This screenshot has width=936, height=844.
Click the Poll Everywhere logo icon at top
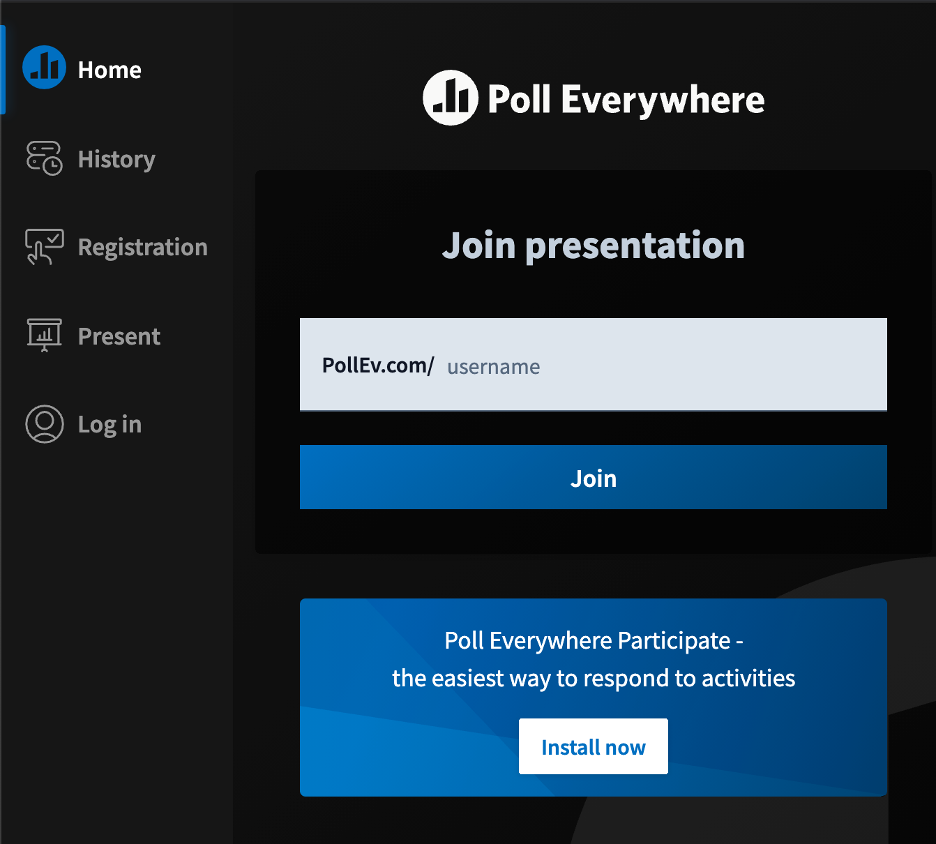[449, 98]
